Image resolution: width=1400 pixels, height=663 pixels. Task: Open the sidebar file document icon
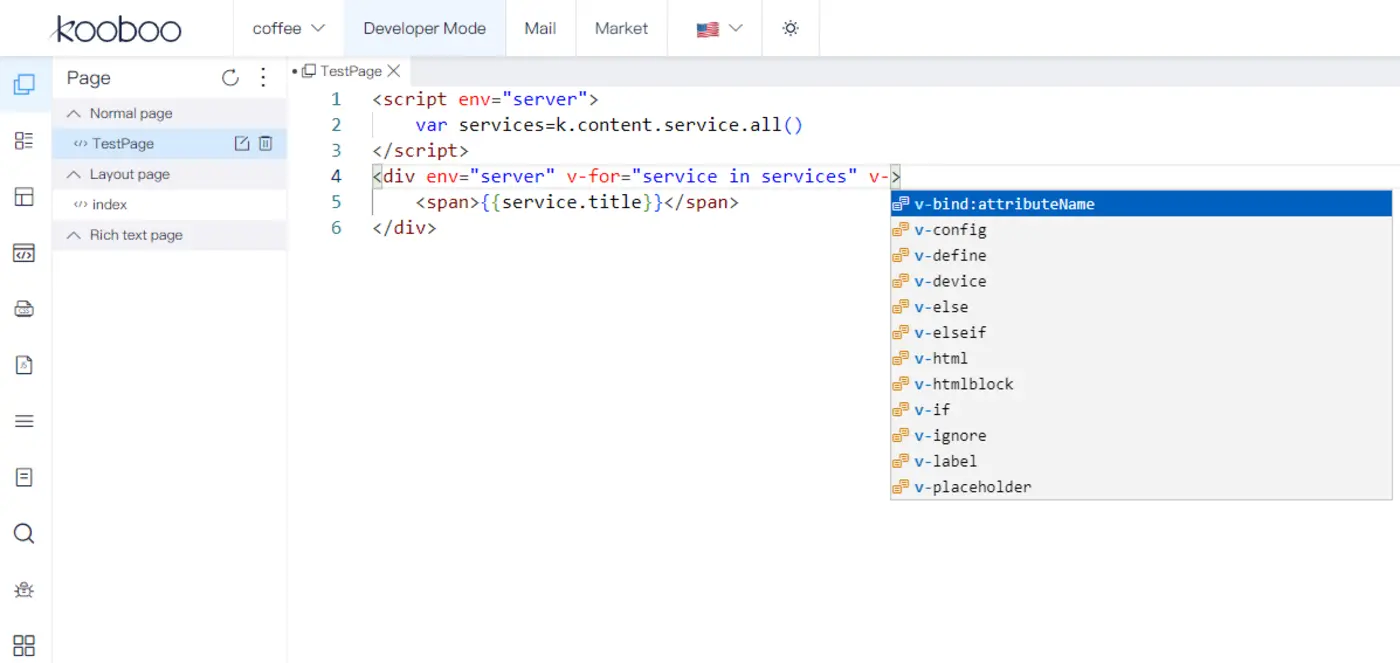(24, 365)
